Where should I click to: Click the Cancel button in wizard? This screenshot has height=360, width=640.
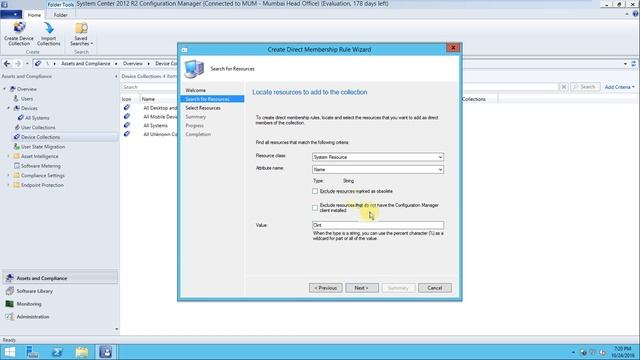coord(435,288)
